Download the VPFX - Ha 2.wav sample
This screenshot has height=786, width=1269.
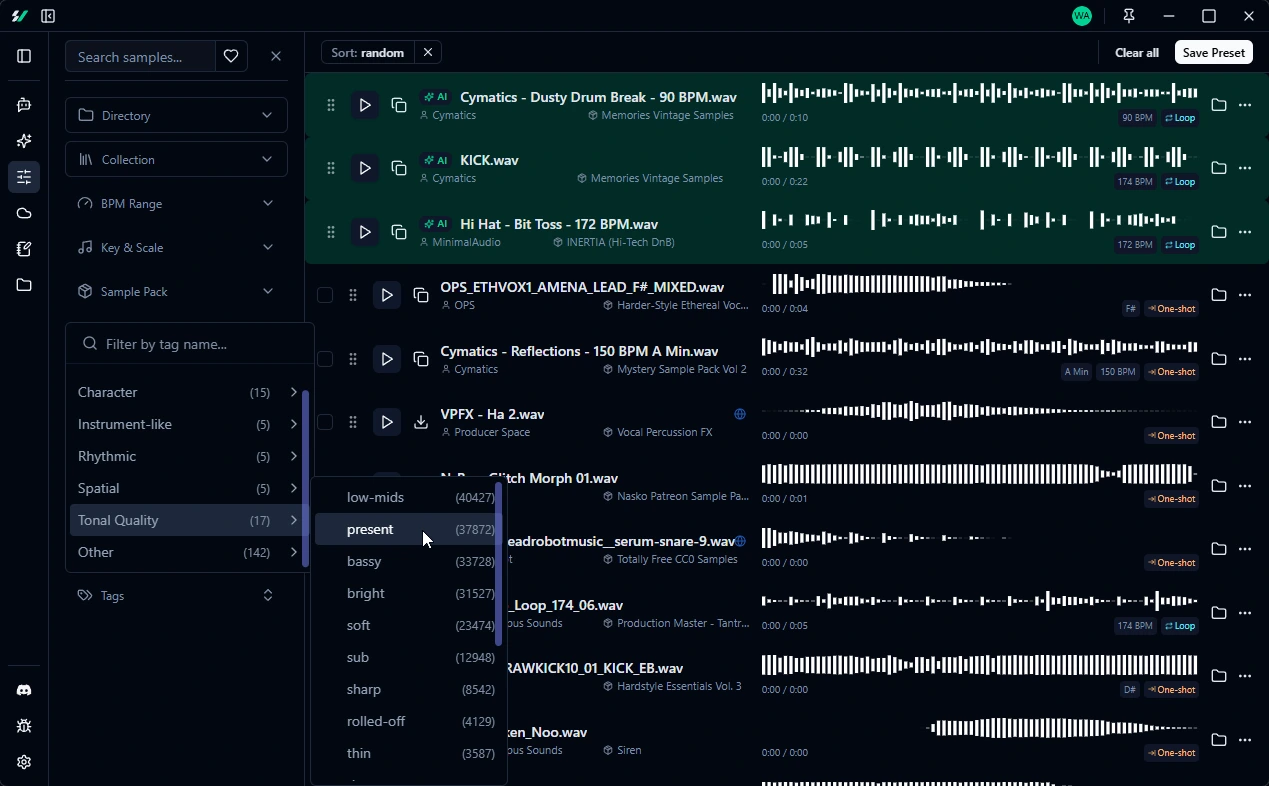tap(421, 422)
